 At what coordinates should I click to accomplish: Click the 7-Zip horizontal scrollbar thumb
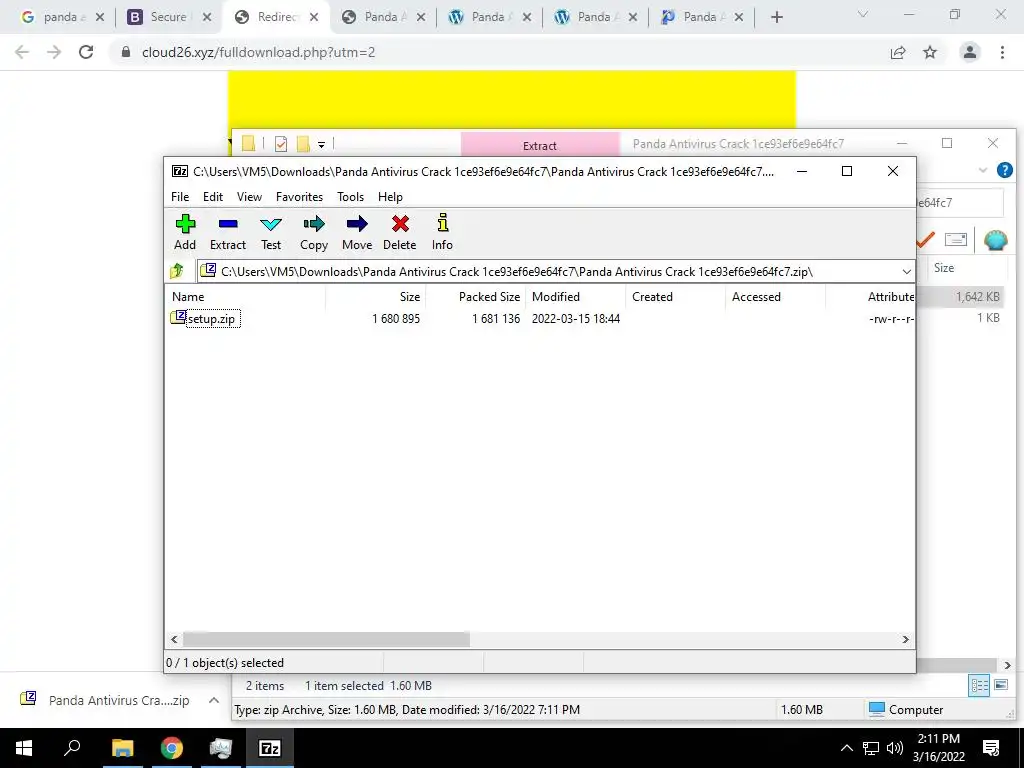click(327, 639)
